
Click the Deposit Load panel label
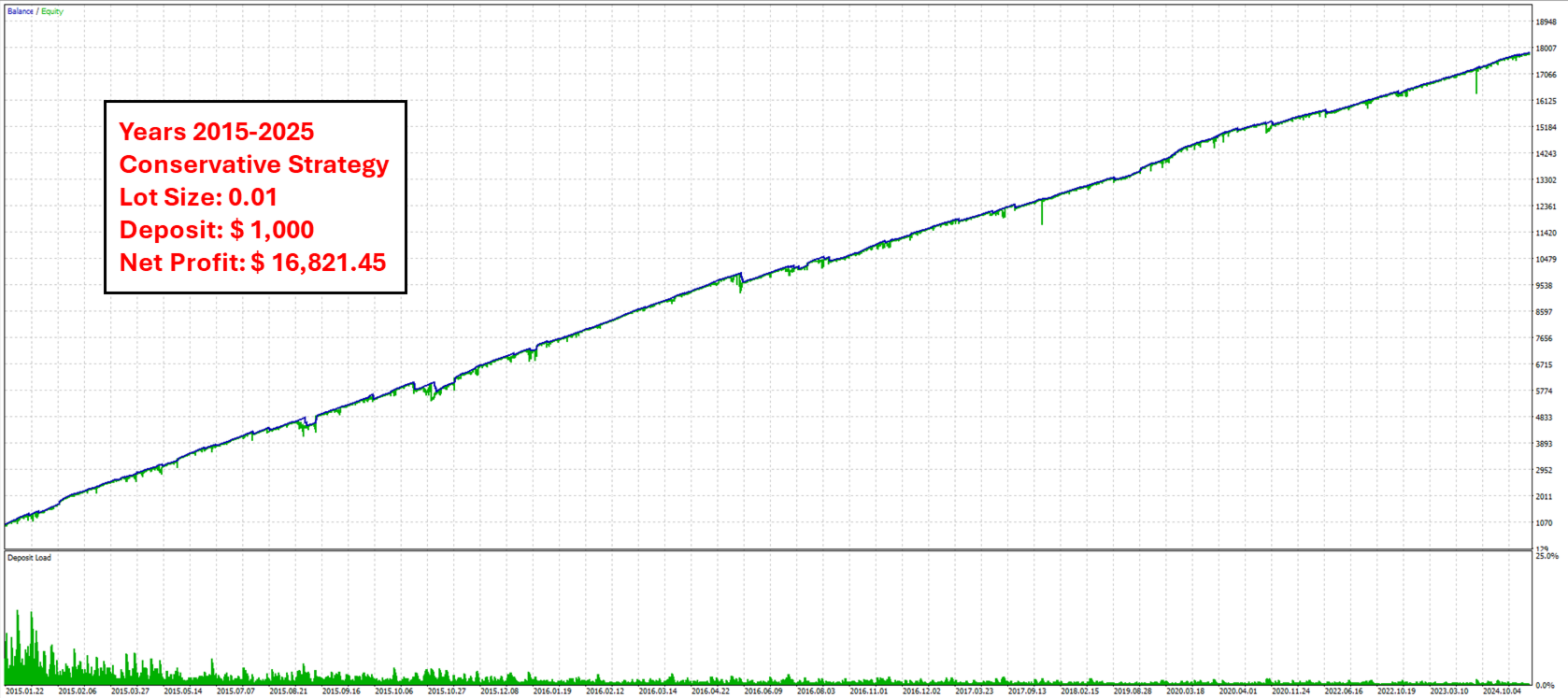(30, 558)
